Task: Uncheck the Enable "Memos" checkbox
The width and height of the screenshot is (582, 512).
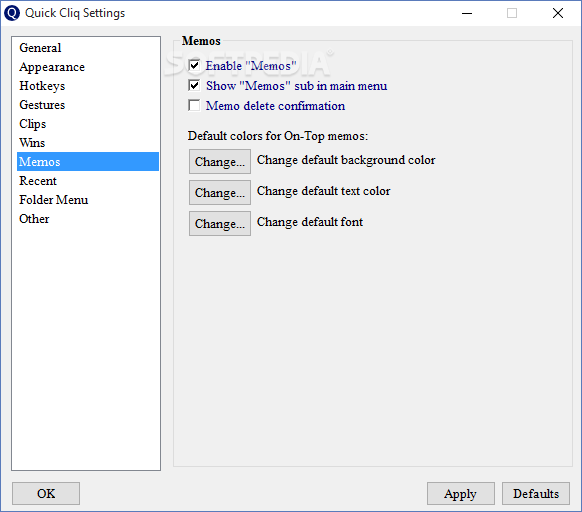Action: [x=194, y=65]
